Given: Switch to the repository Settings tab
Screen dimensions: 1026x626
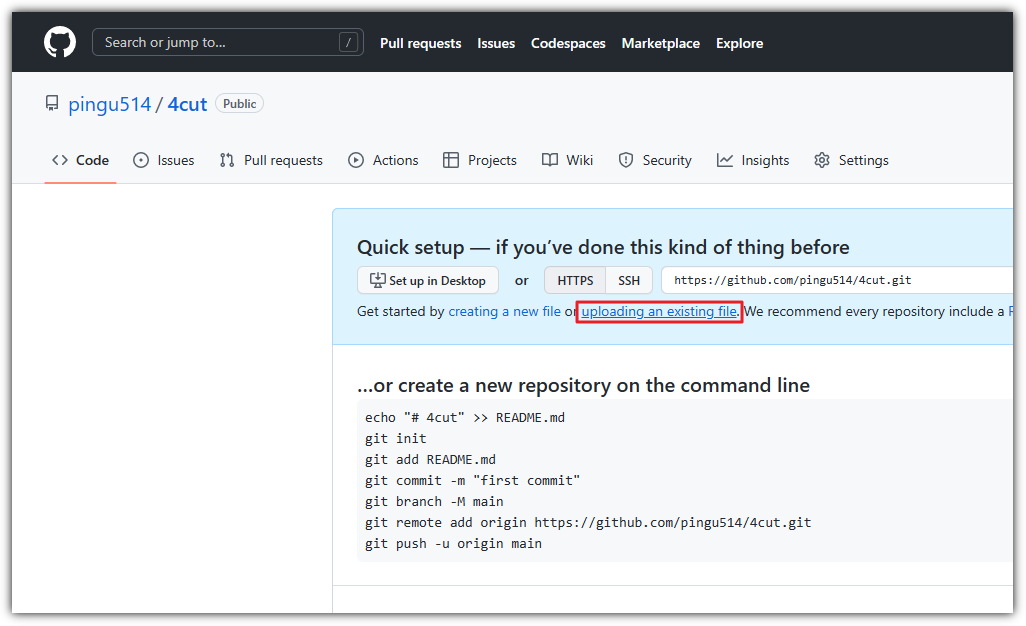Looking at the screenshot, I should (851, 160).
